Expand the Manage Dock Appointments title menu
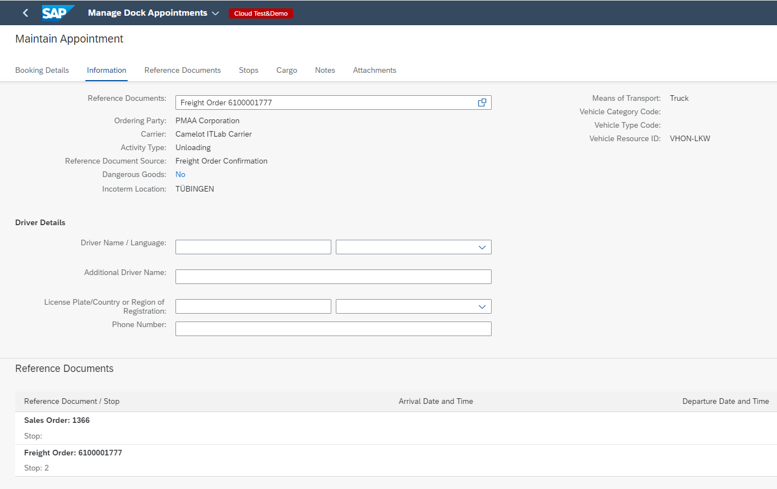 pos(215,13)
